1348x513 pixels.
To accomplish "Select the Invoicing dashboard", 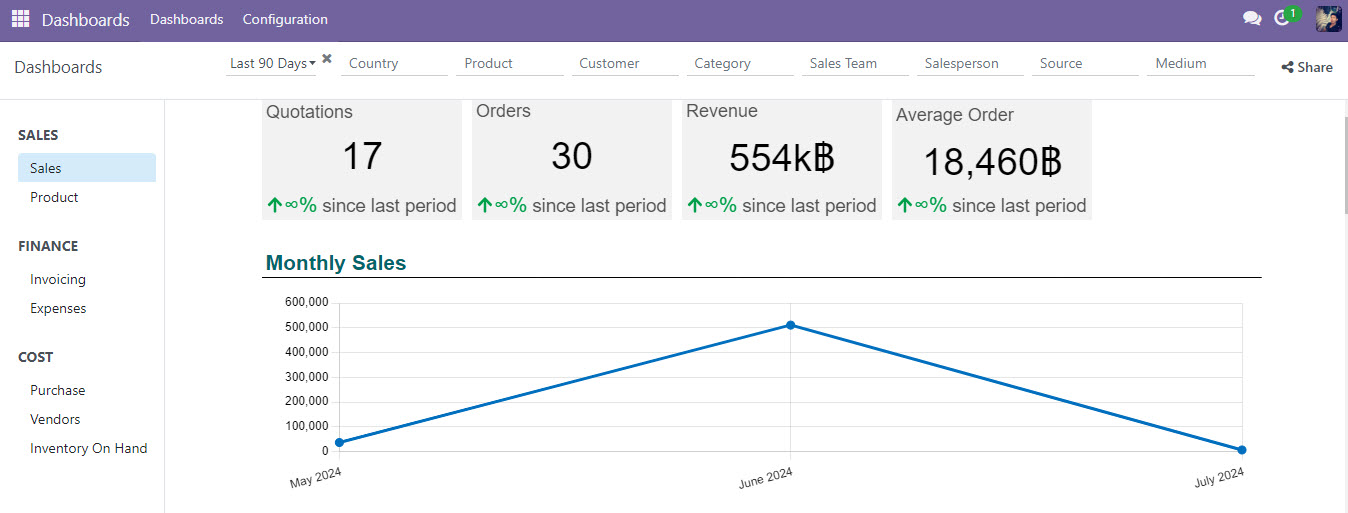I will coord(58,279).
